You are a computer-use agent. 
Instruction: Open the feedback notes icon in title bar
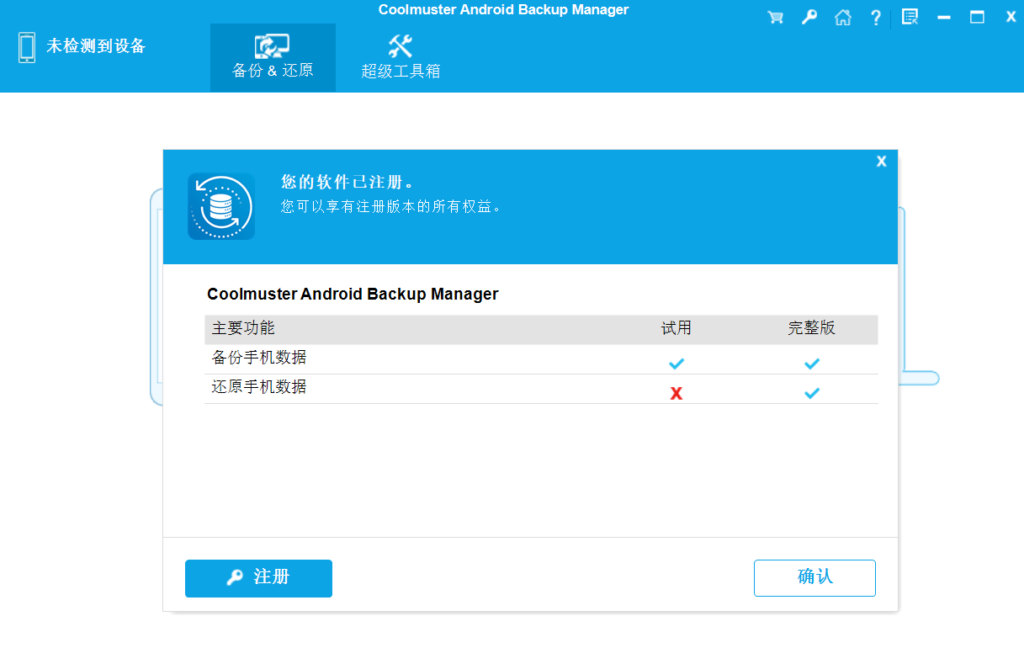click(x=910, y=18)
